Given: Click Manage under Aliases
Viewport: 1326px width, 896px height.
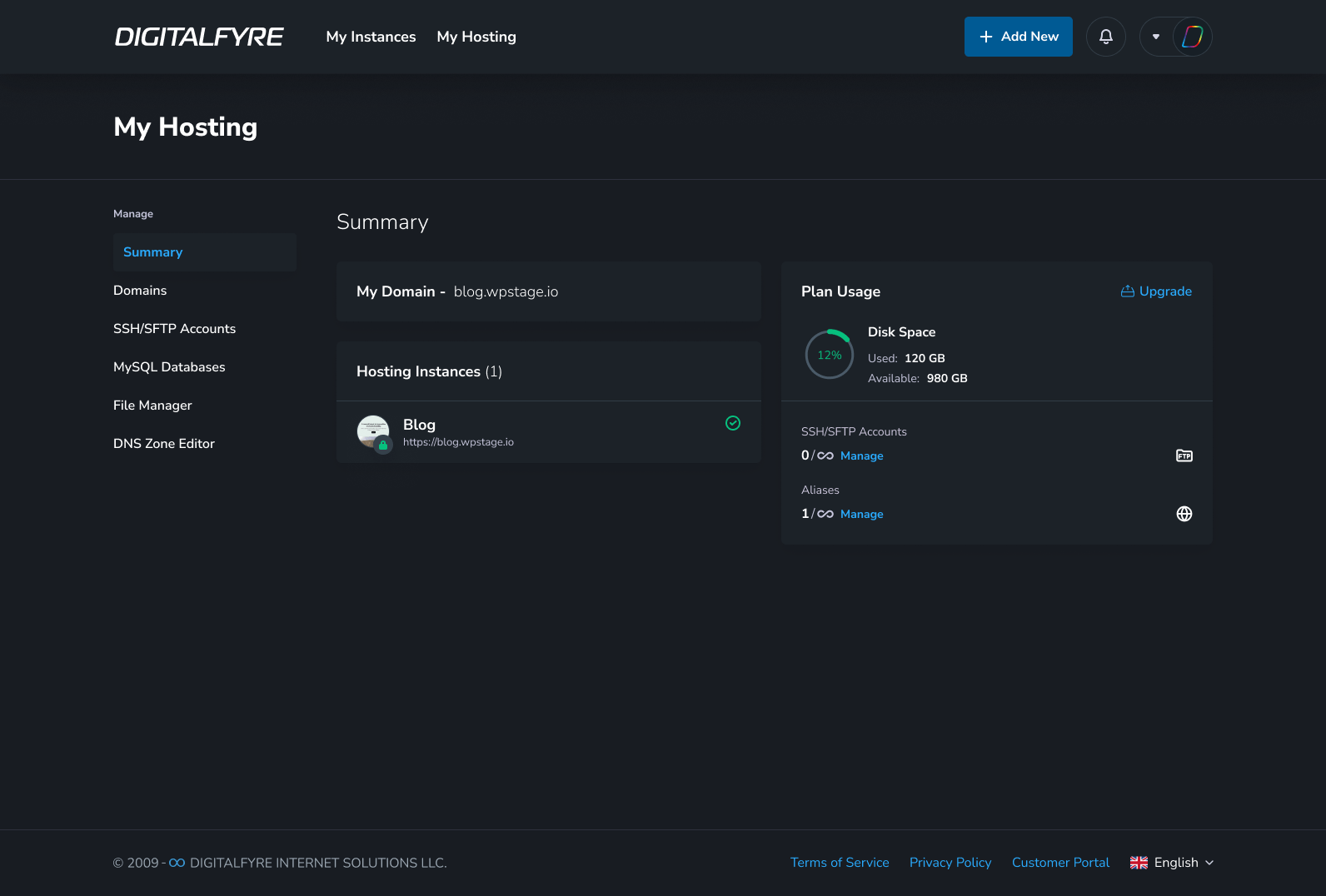Looking at the screenshot, I should tap(861, 514).
